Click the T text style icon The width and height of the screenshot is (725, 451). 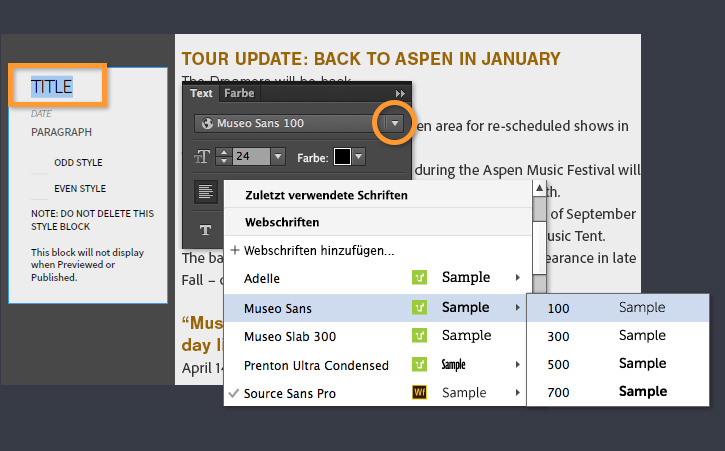205,230
